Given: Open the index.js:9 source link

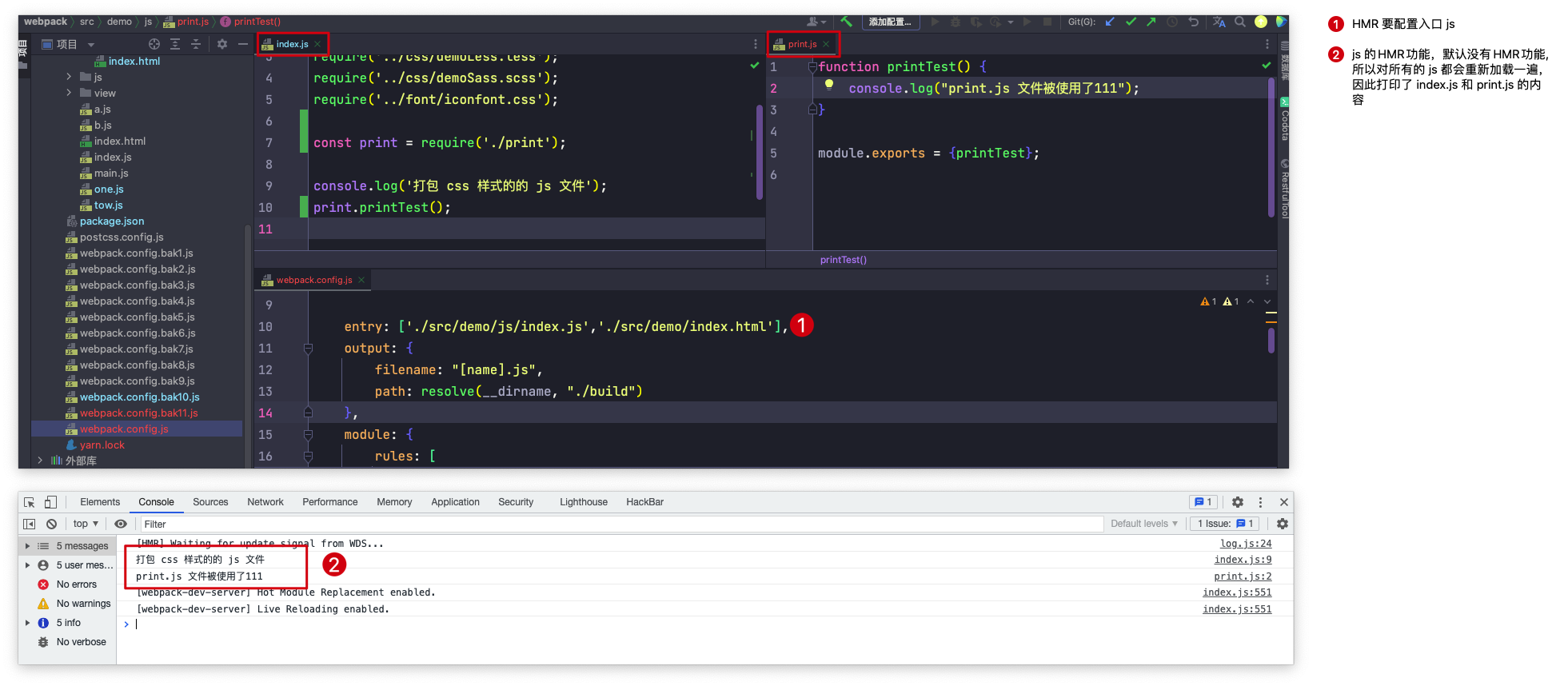Looking at the screenshot, I should pos(1243,560).
